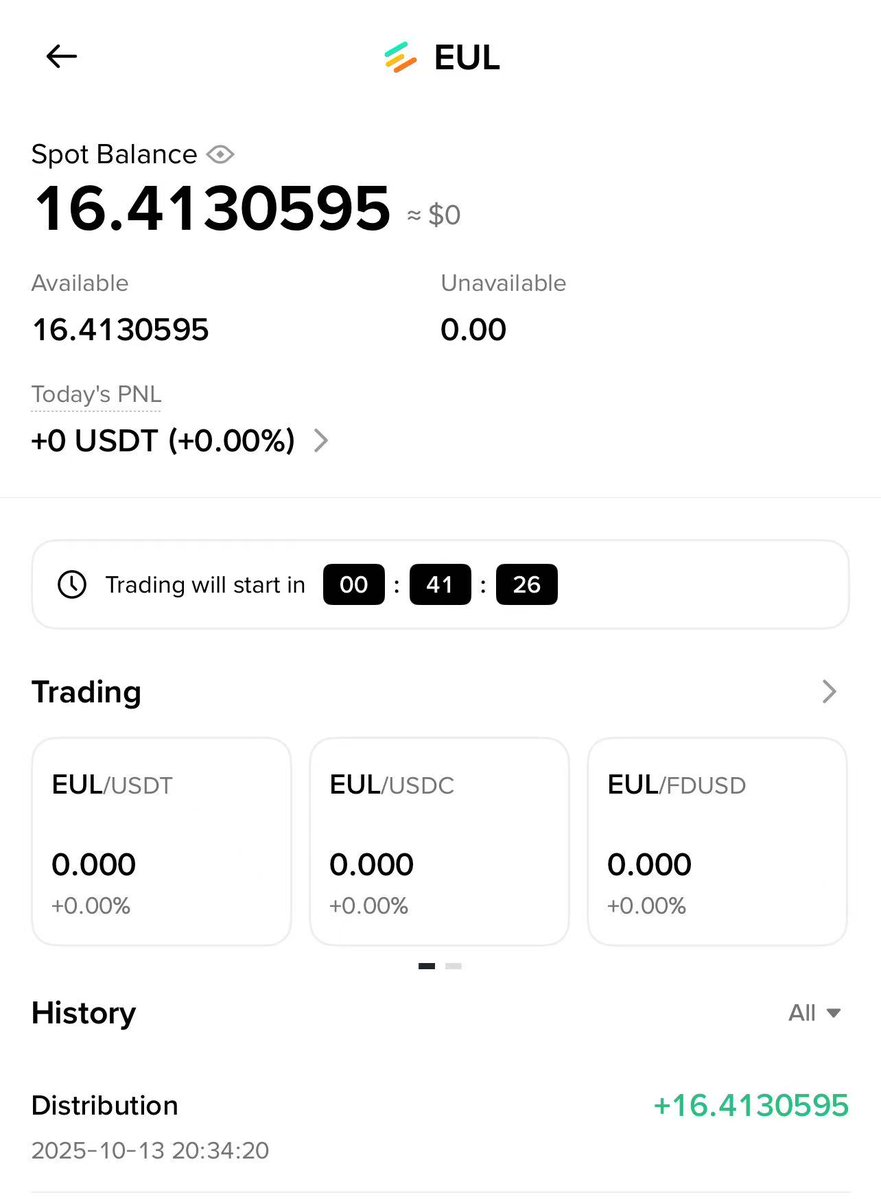Select the first page indicator dot
The height and width of the screenshot is (1199, 881).
click(427, 966)
